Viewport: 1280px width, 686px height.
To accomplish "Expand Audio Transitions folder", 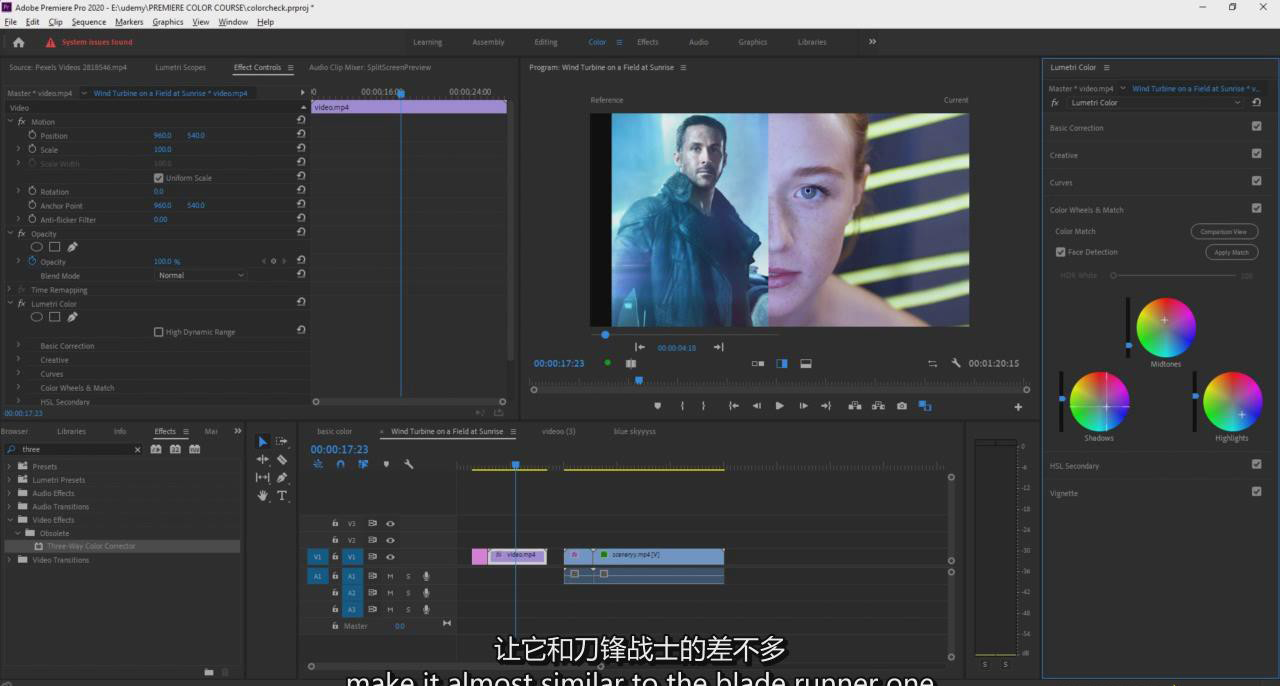I will point(11,507).
